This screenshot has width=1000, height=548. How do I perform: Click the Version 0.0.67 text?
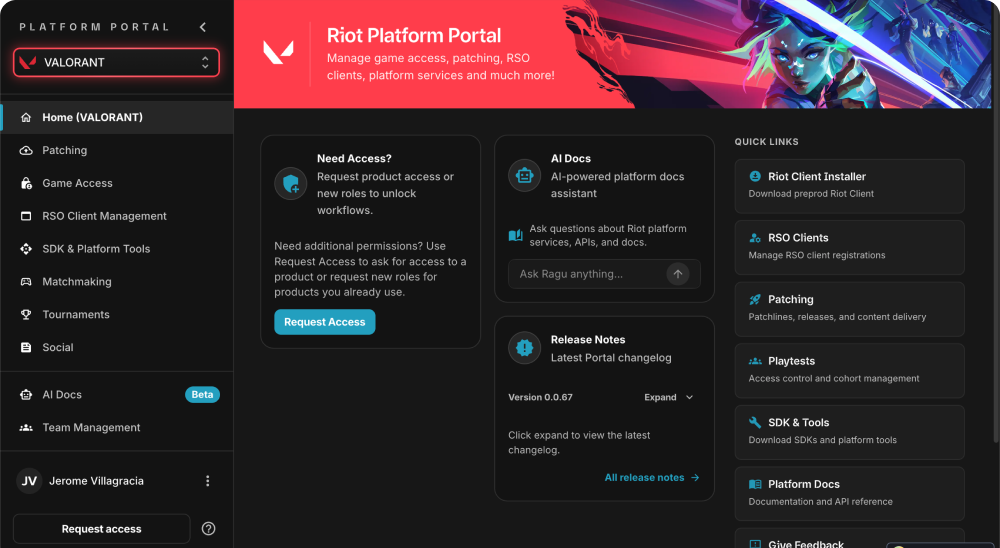point(540,397)
